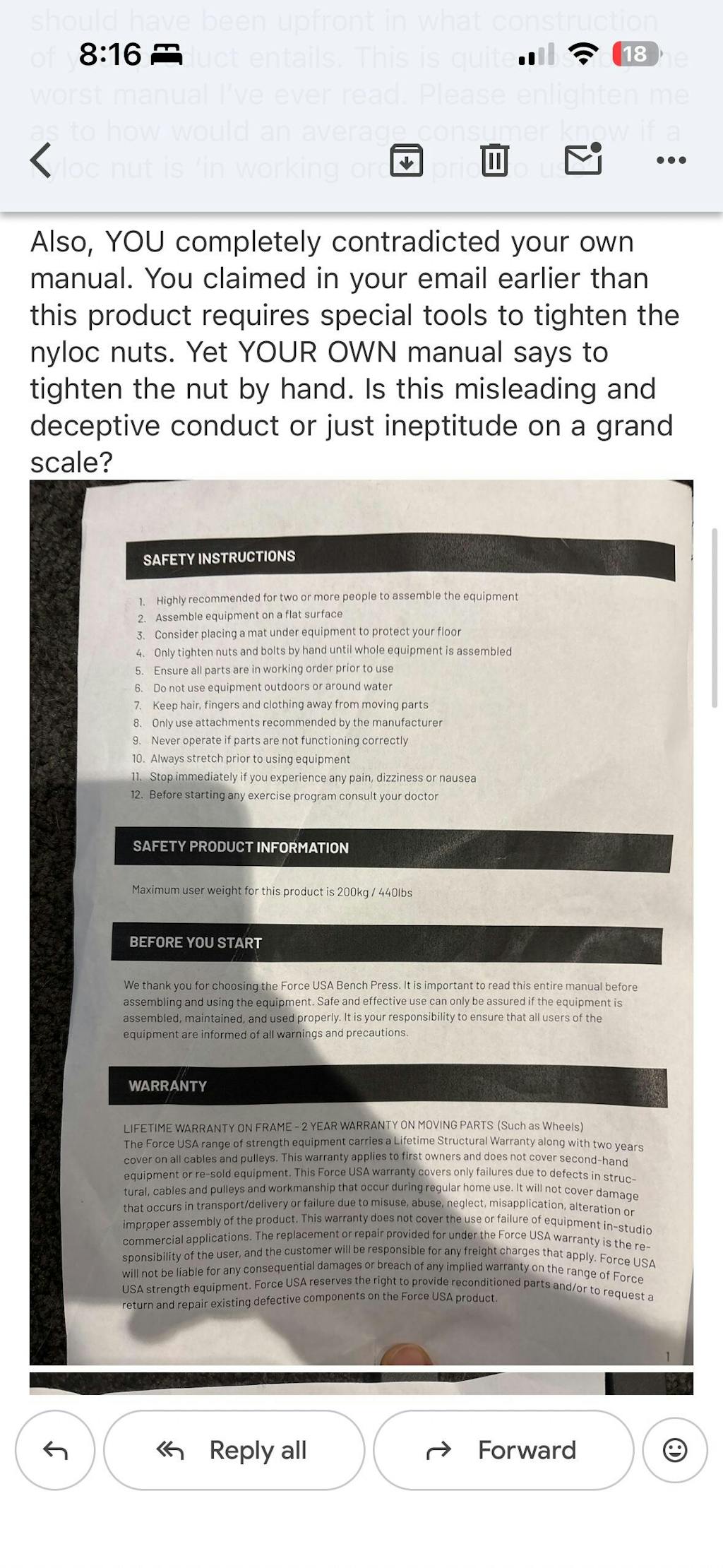Open the second attached image strip below

click(x=361, y=1384)
